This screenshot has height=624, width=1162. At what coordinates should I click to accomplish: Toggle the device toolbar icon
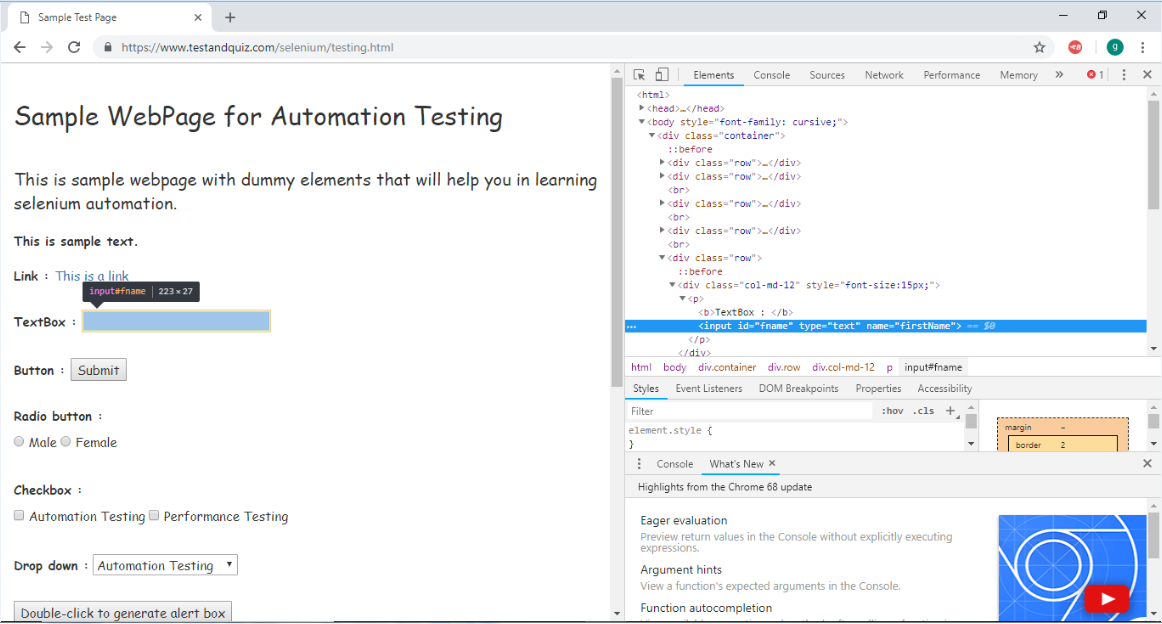(661, 75)
